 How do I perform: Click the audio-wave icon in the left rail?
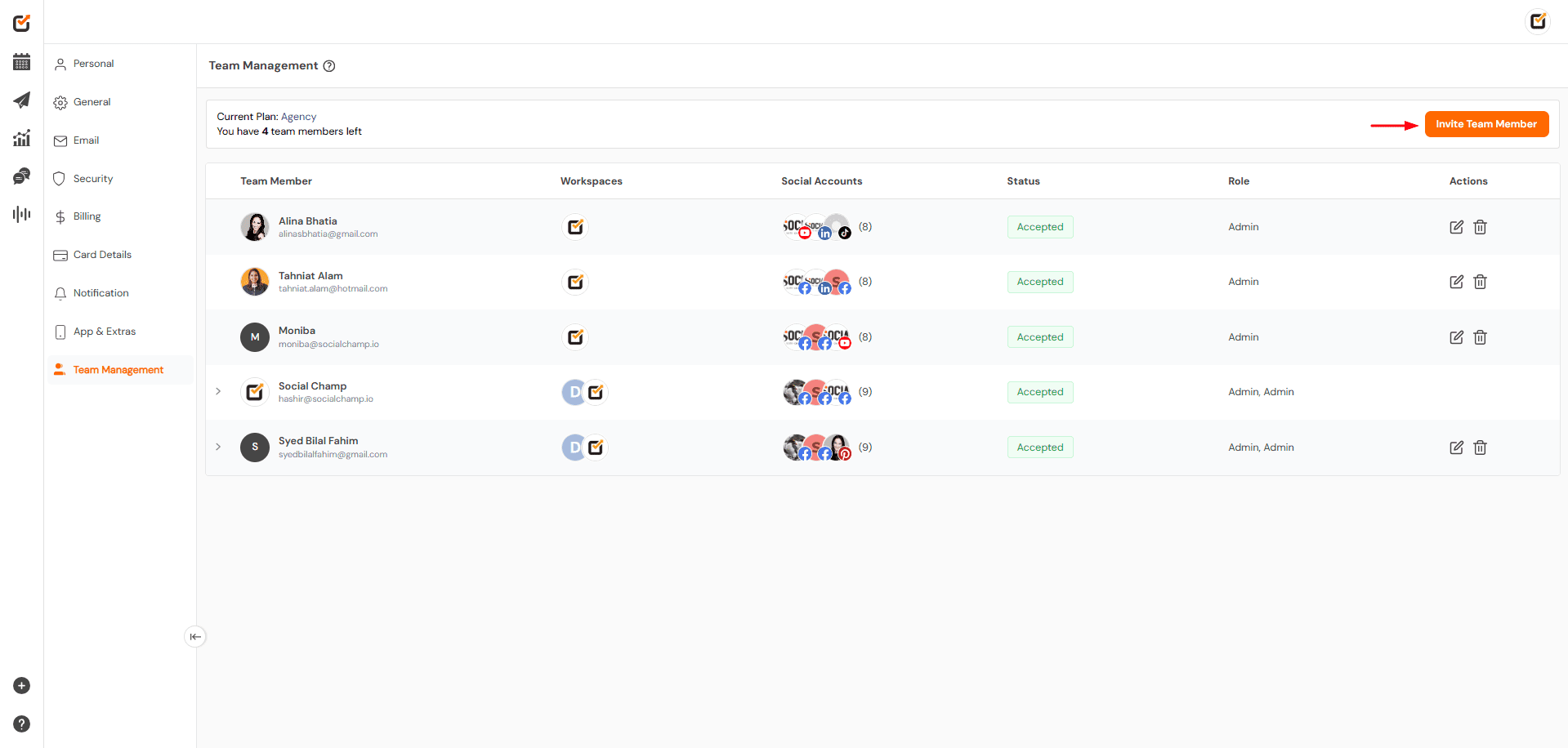[x=21, y=214]
